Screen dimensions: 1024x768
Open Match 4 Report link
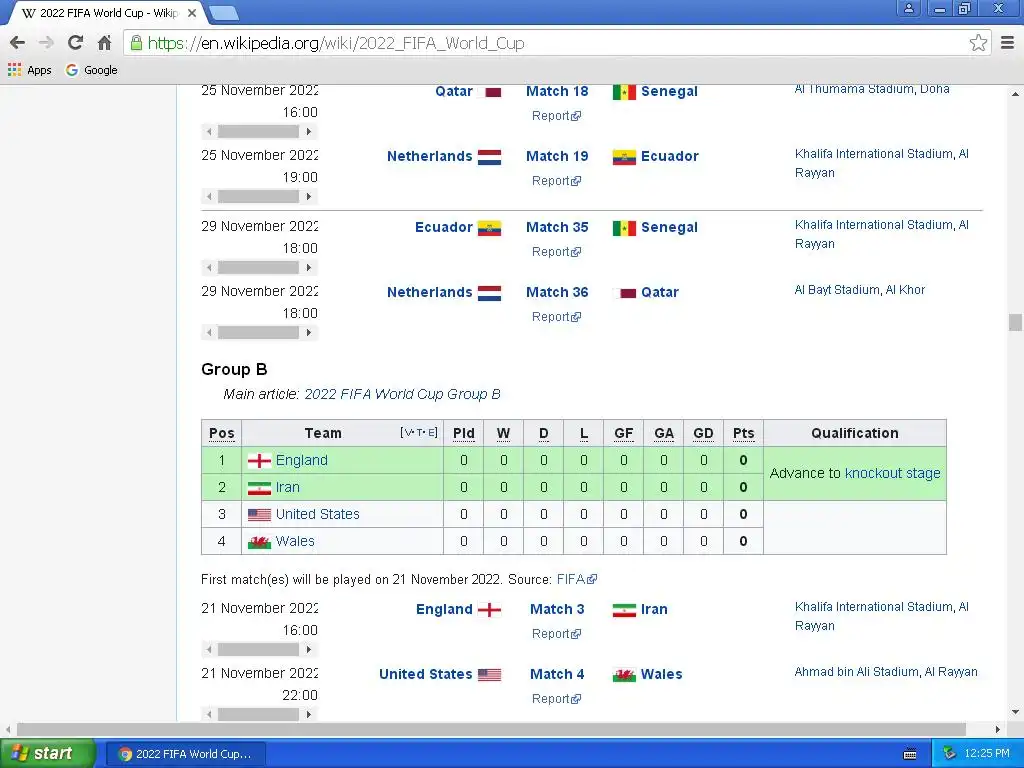coord(556,699)
